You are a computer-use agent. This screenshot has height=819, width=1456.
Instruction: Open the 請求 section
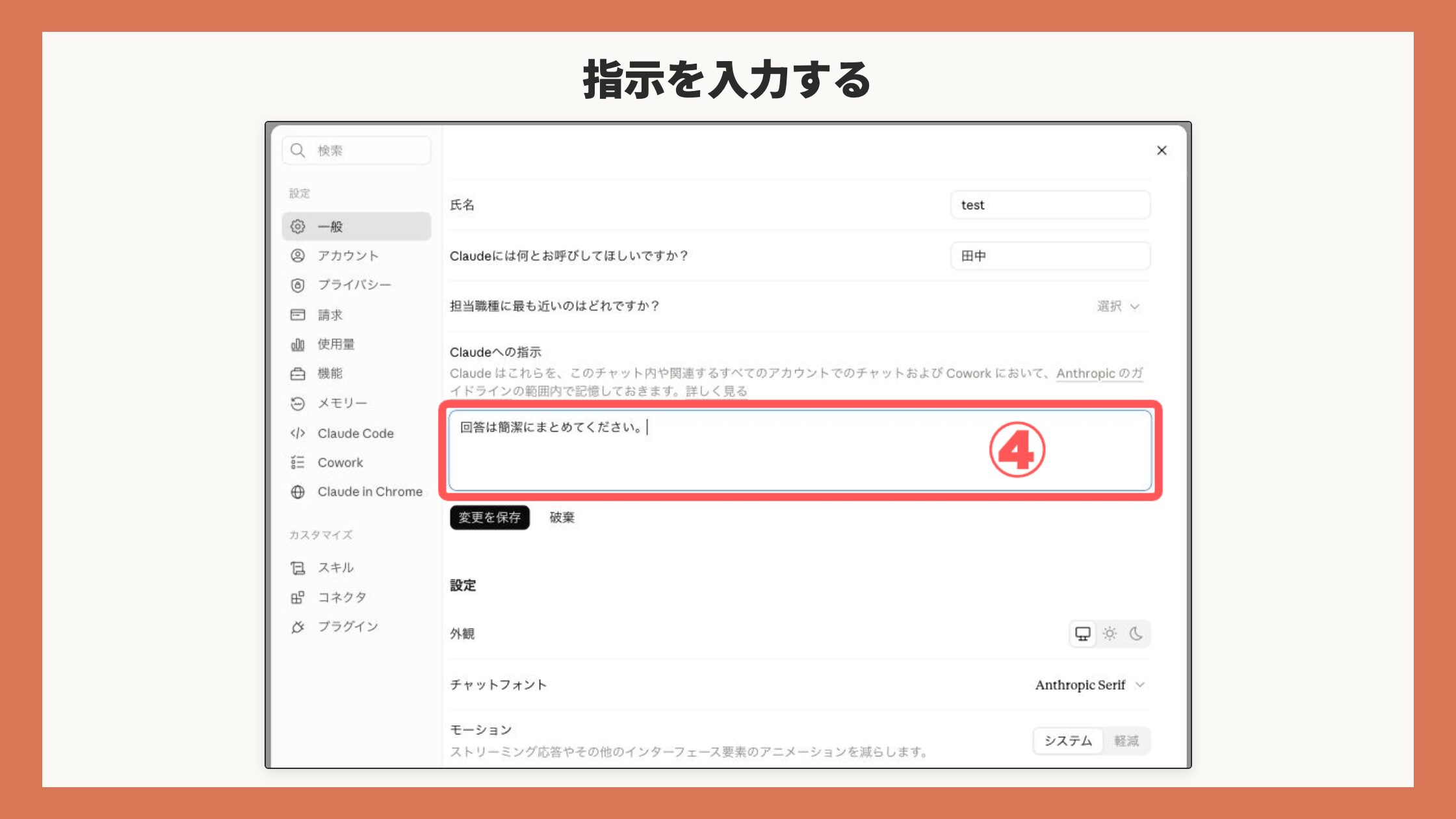356,315
